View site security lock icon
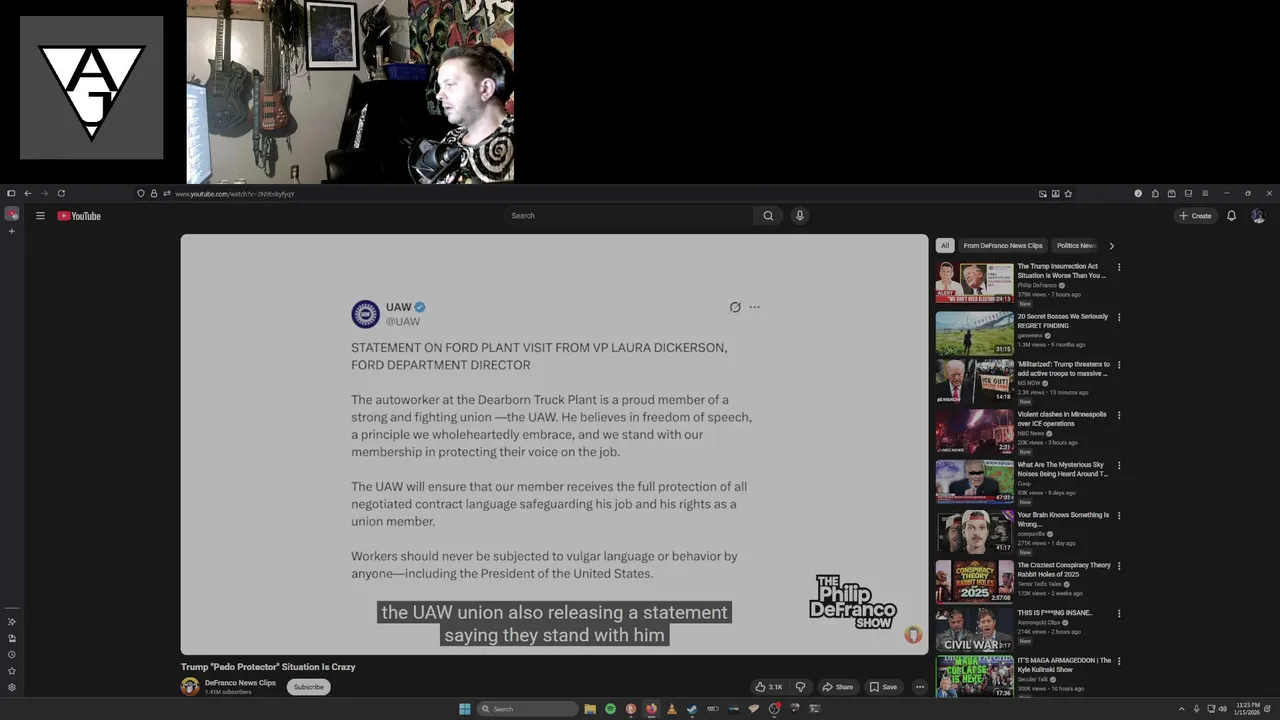1280x720 pixels. pos(153,193)
